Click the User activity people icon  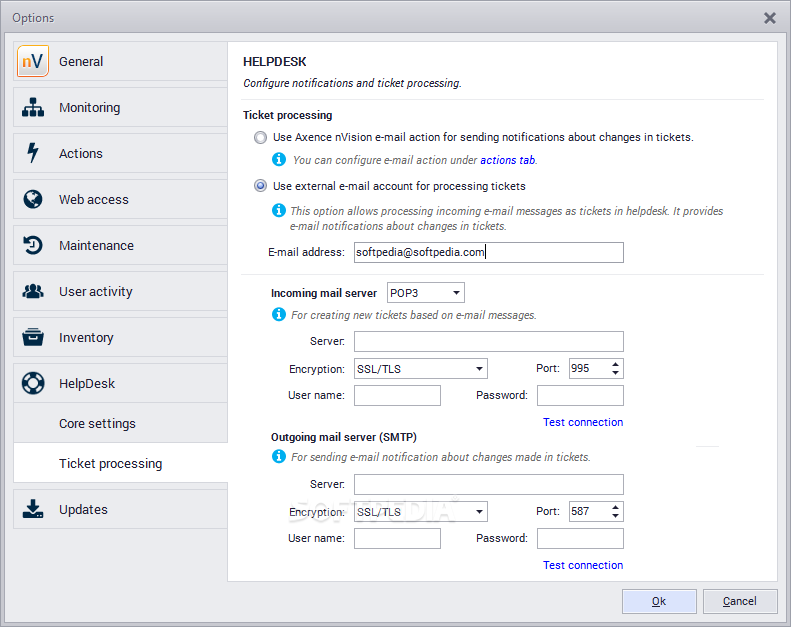33,291
